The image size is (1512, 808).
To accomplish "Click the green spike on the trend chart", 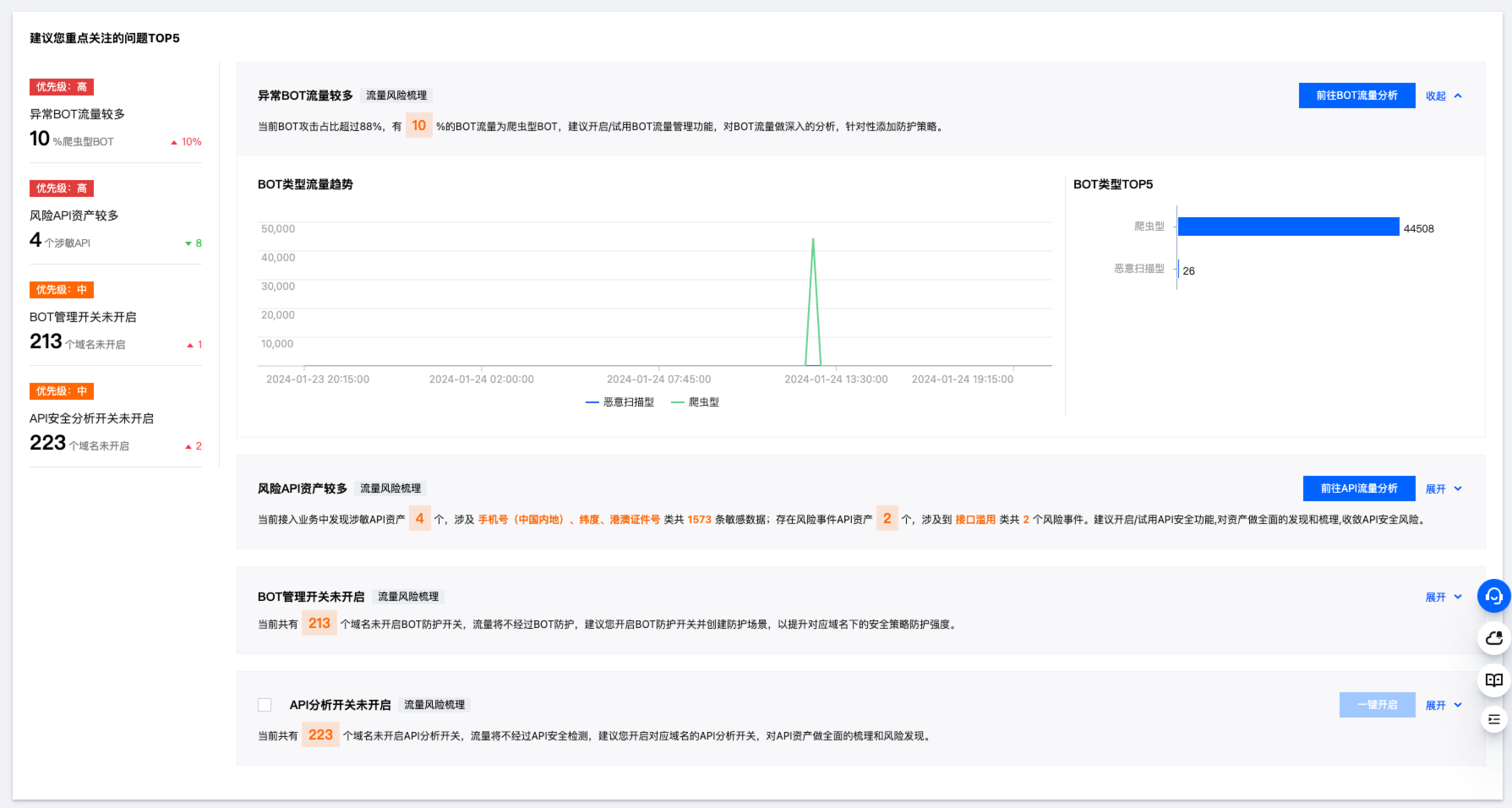I will click(x=813, y=301).
